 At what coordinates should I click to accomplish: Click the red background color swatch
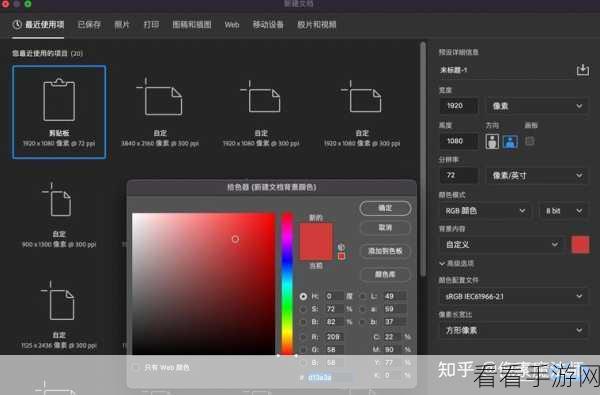(x=580, y=245)
